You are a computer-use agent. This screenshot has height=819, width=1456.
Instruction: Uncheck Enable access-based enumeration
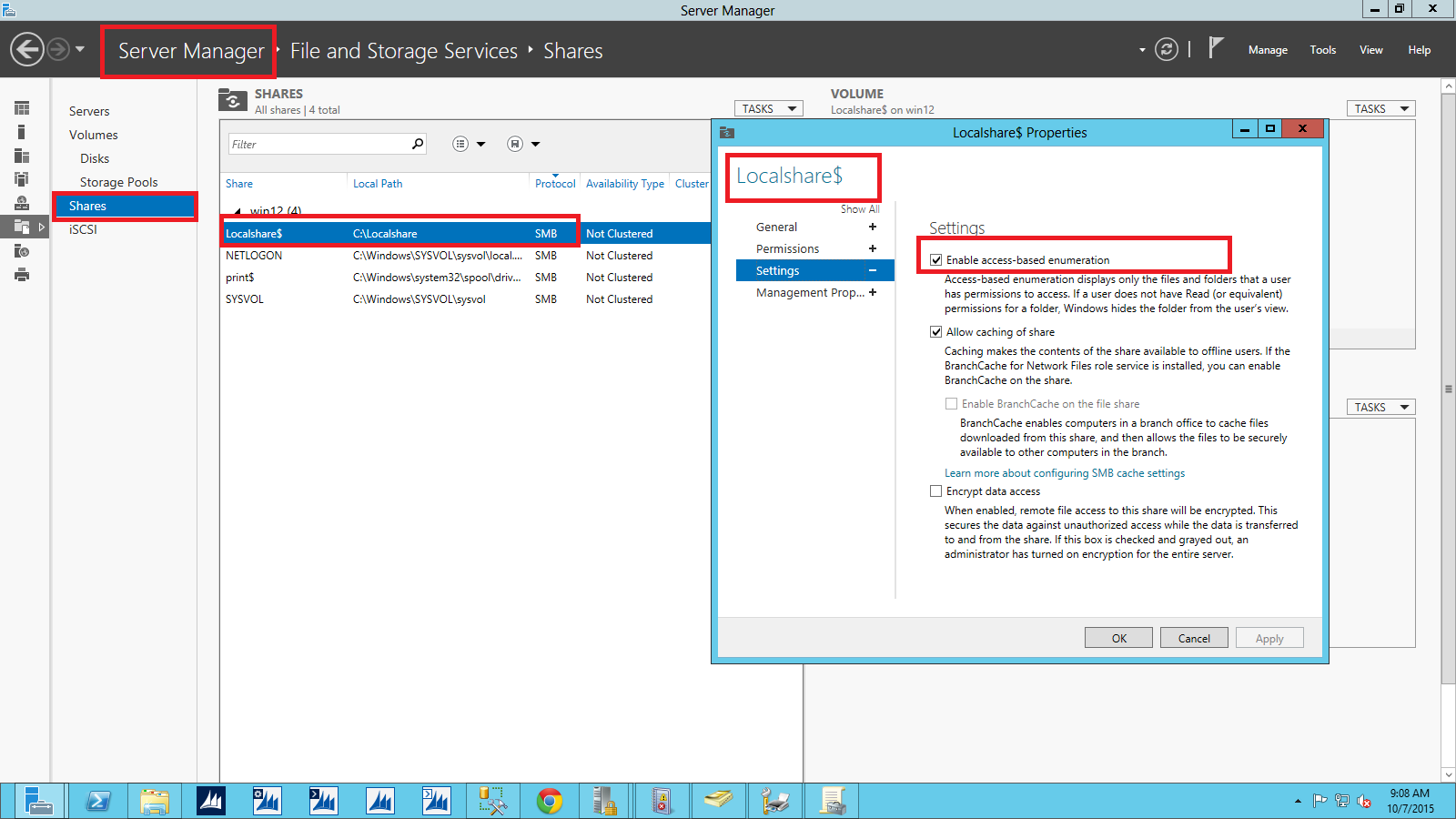pyautogui.click(x=936, y=259)
